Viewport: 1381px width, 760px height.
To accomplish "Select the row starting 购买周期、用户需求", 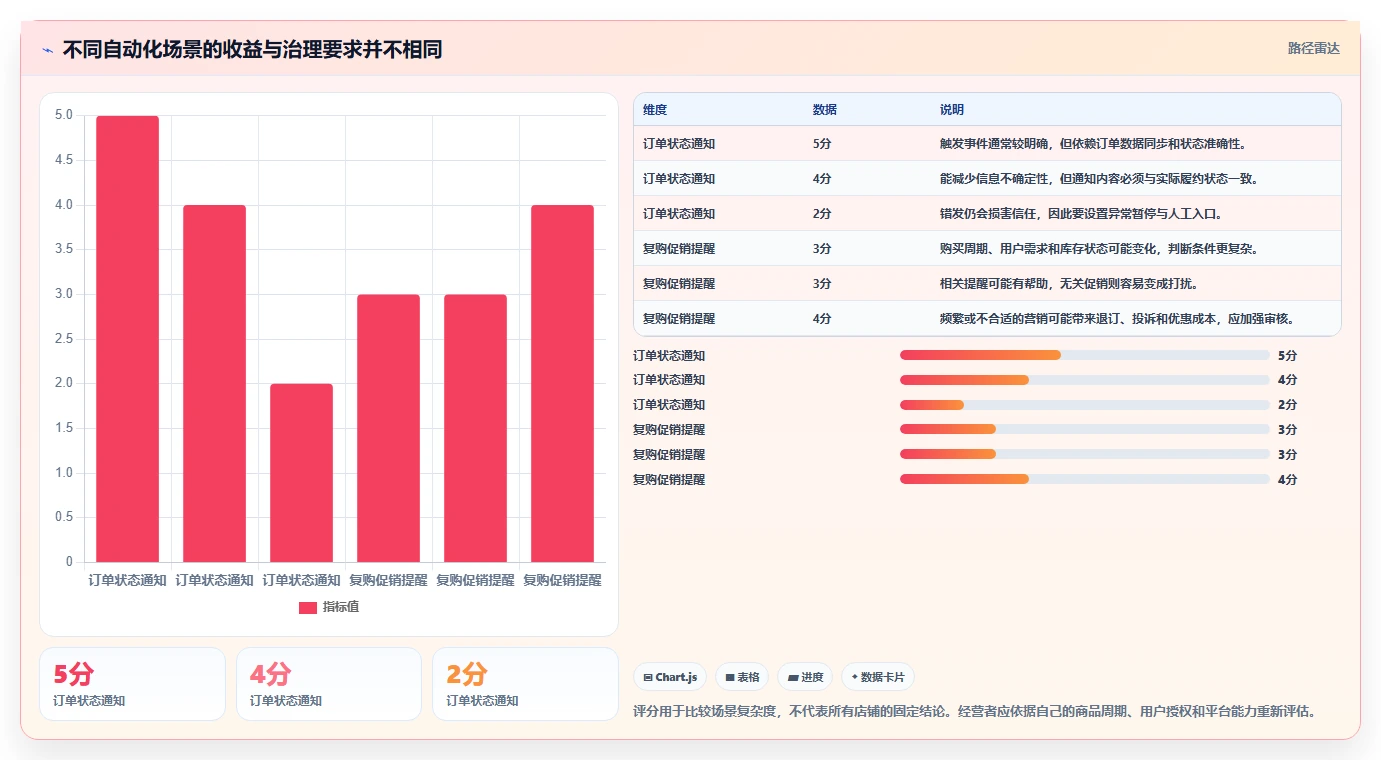I will coord(987,249).
